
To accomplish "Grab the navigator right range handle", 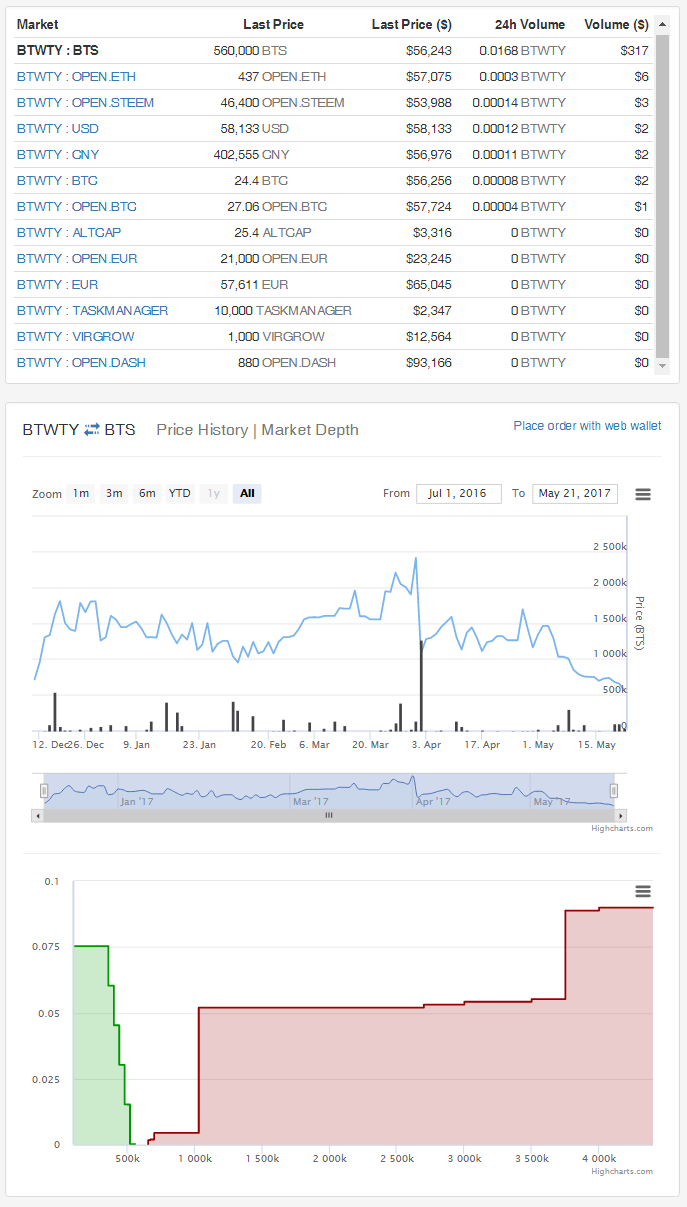I will (x=614, y=790).
